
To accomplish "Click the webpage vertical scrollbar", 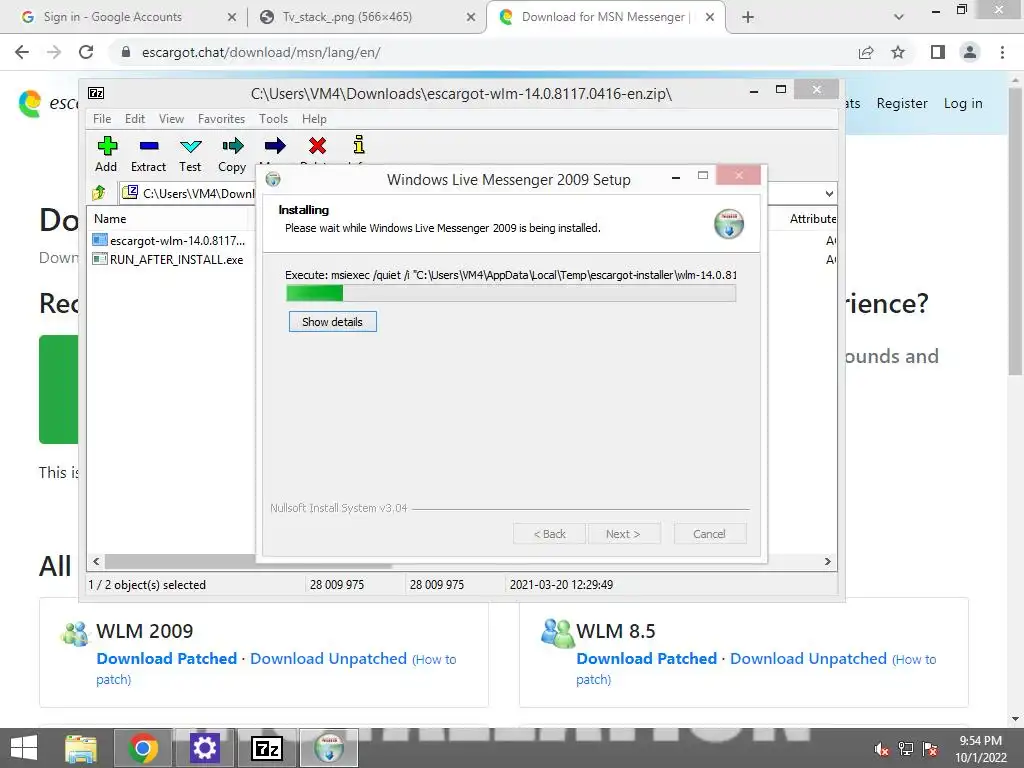I will pos(1016,232).
